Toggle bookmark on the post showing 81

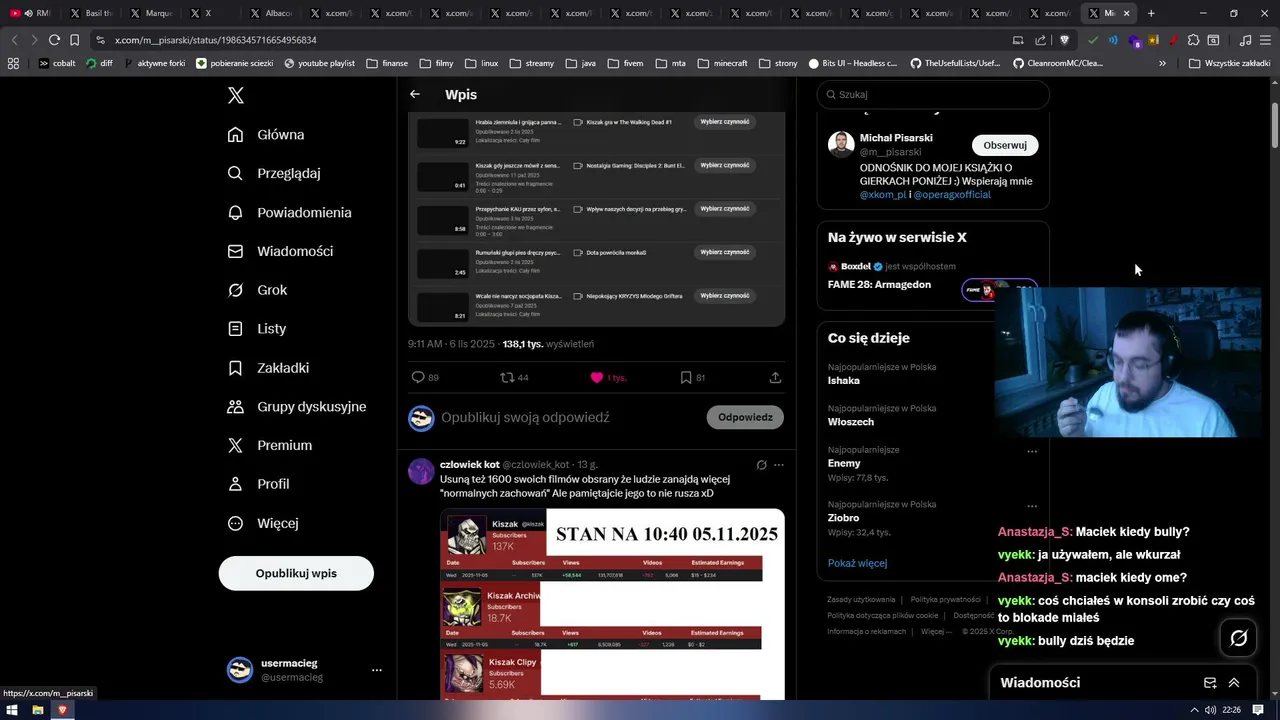[x=692, y=377]
